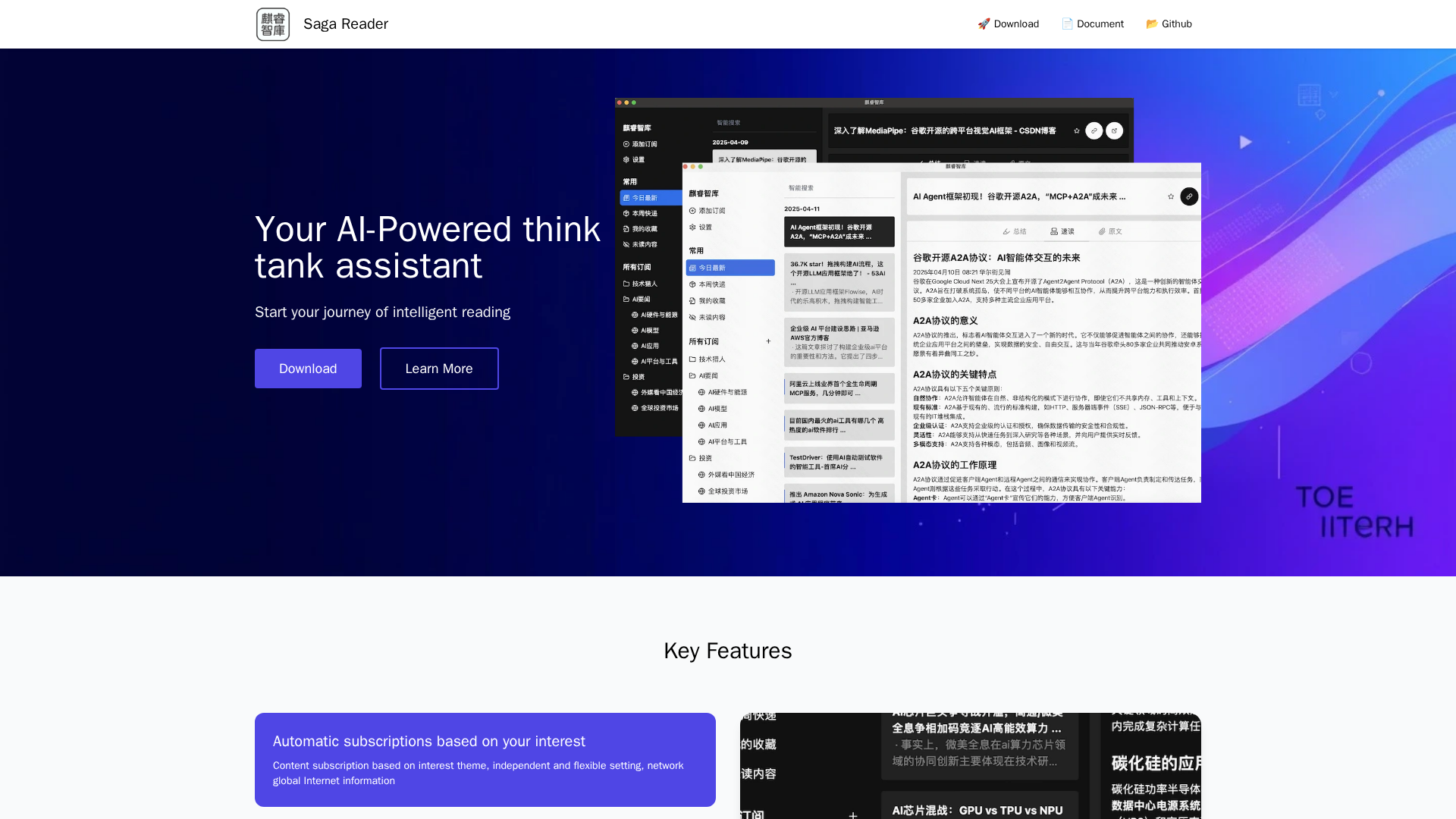
Task: Click the 设置 gear icon in light window
Action: click(692, 227)
